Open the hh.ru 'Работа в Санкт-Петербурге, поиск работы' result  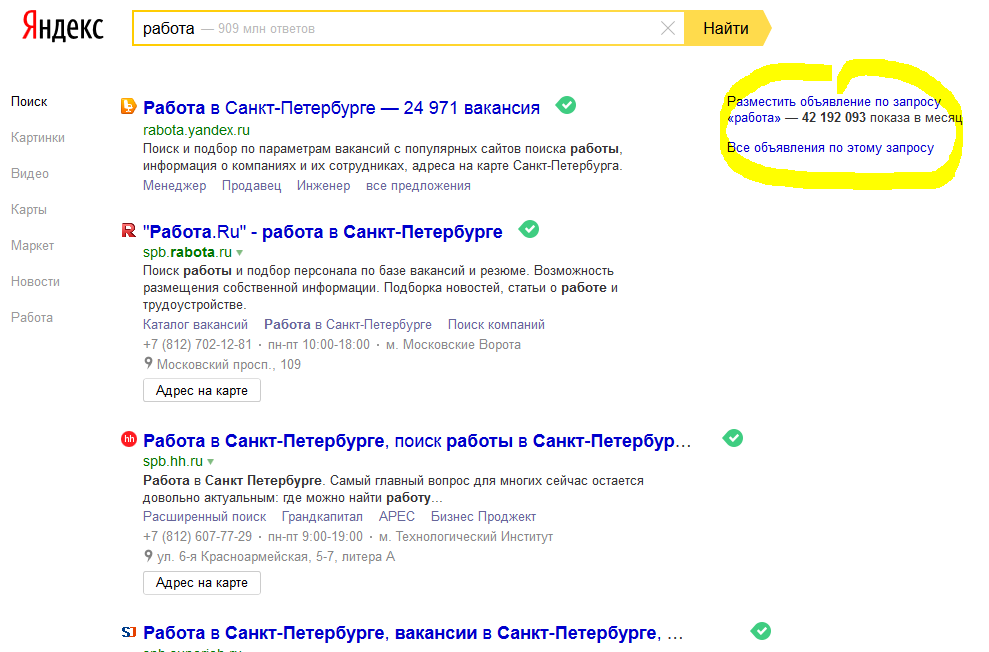417,441
